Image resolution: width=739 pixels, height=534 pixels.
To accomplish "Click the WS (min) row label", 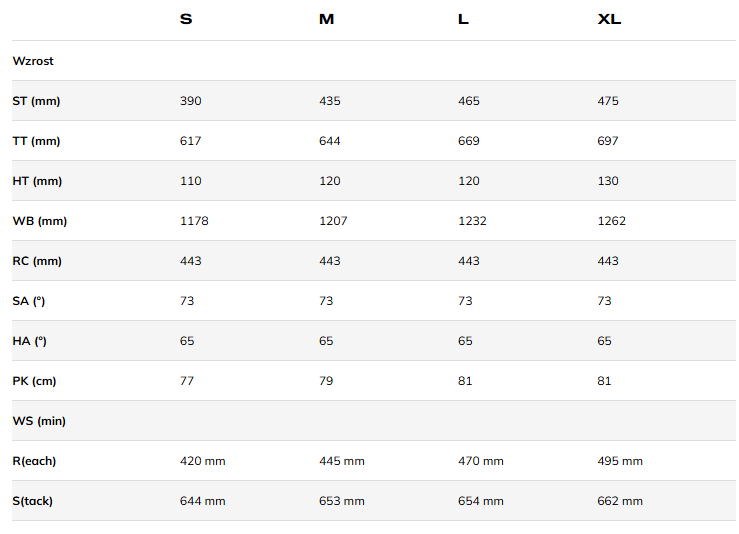I will pos(39,421).
